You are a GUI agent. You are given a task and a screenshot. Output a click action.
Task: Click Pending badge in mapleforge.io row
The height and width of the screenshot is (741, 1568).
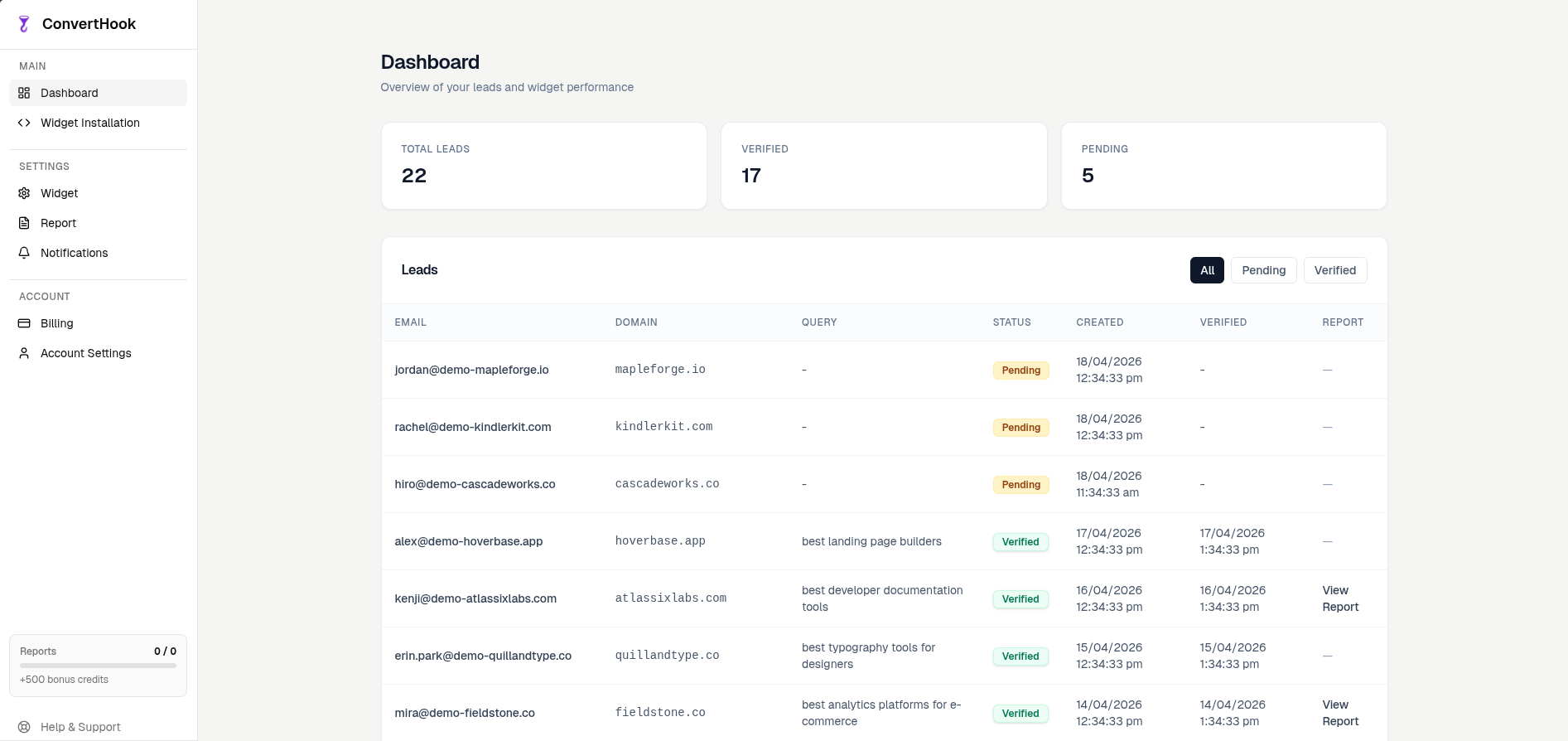tap(1020, 370)
